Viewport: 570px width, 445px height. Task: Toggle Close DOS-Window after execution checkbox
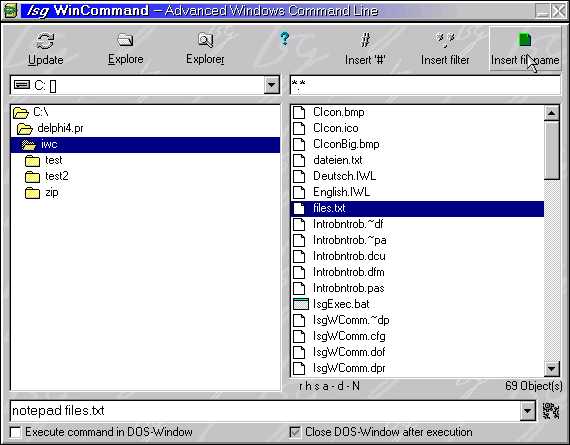click(295, 432)
